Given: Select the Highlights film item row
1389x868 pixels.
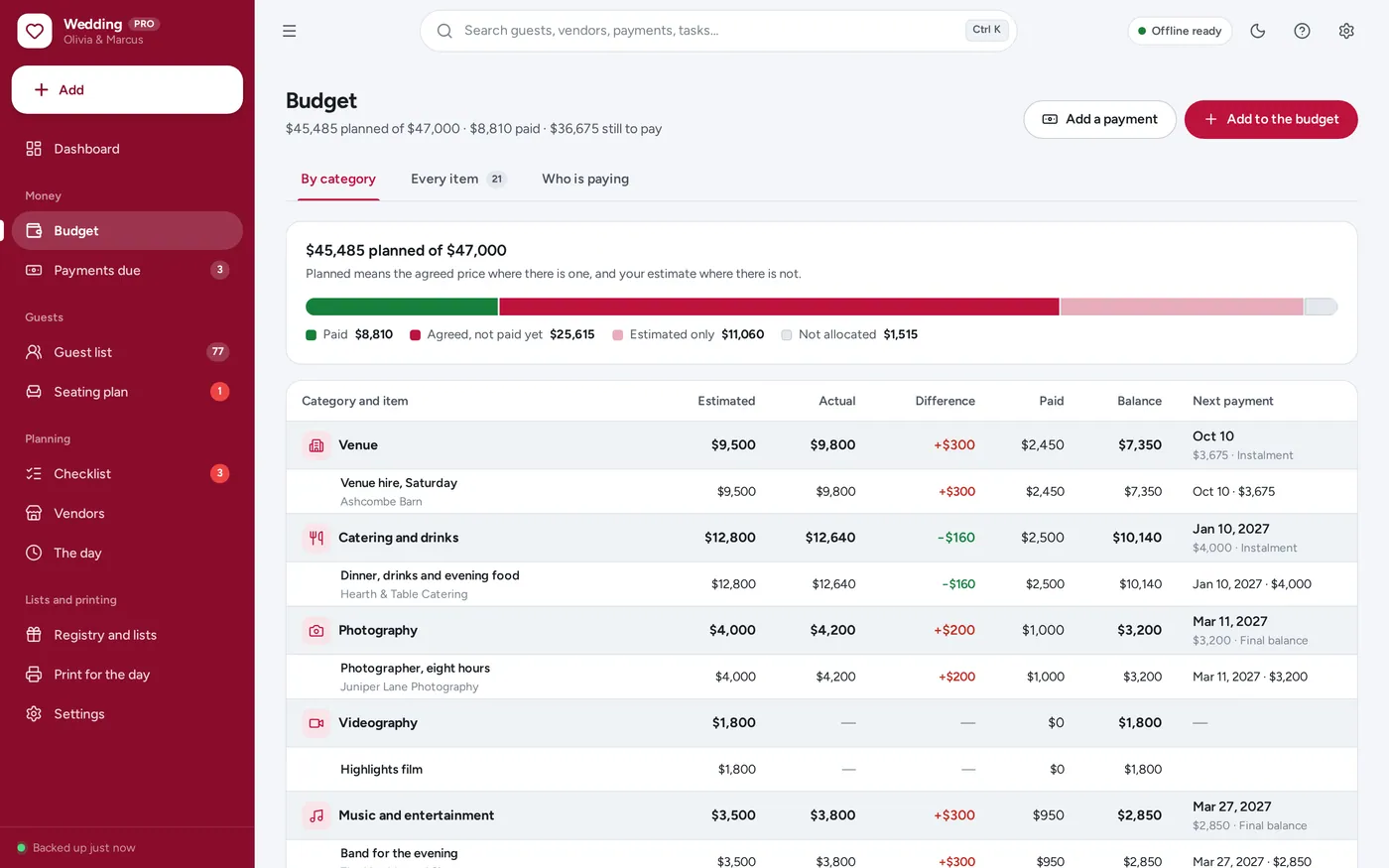Looking at the screenshot, I should 821,770.
